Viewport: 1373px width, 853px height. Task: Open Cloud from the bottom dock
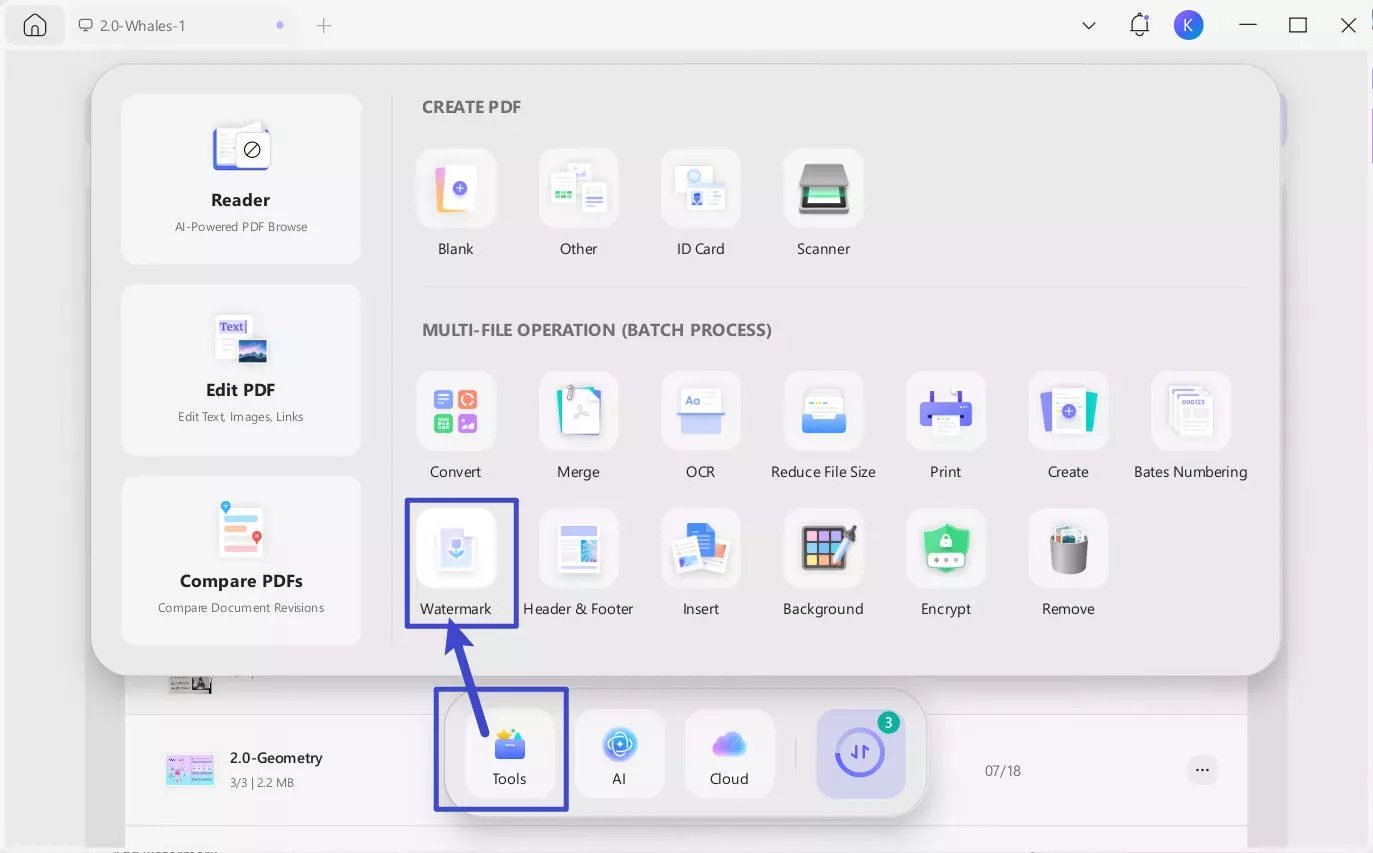[x=729, y=753]
